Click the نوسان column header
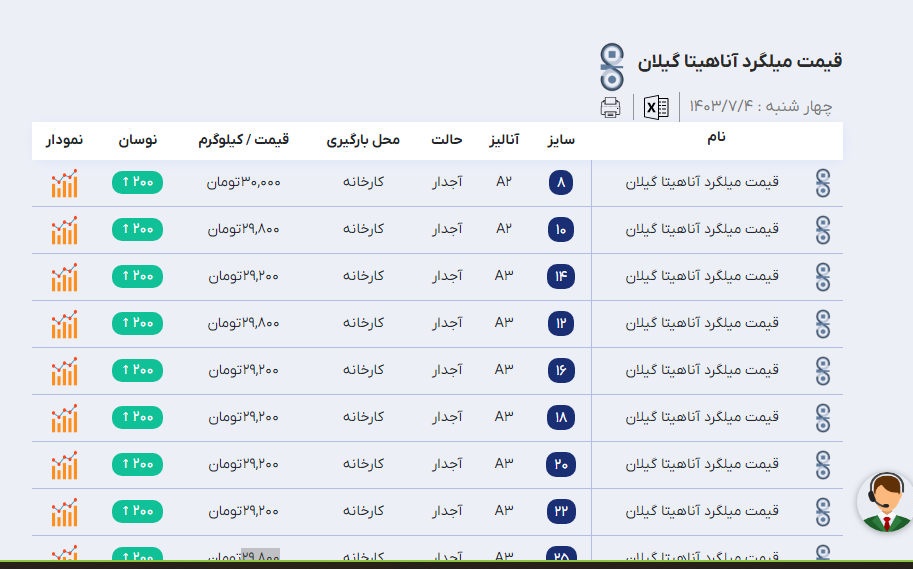The height and width of the screenshot is (569, 913). [x=138, y=140]
